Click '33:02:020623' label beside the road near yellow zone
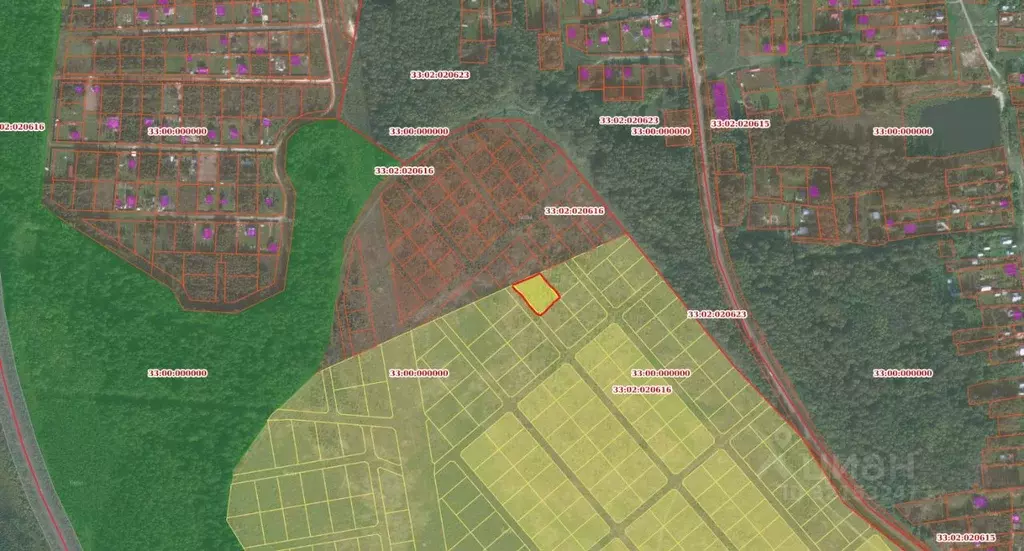This screenshot has height=551, width=1024. tap(716, 314)
